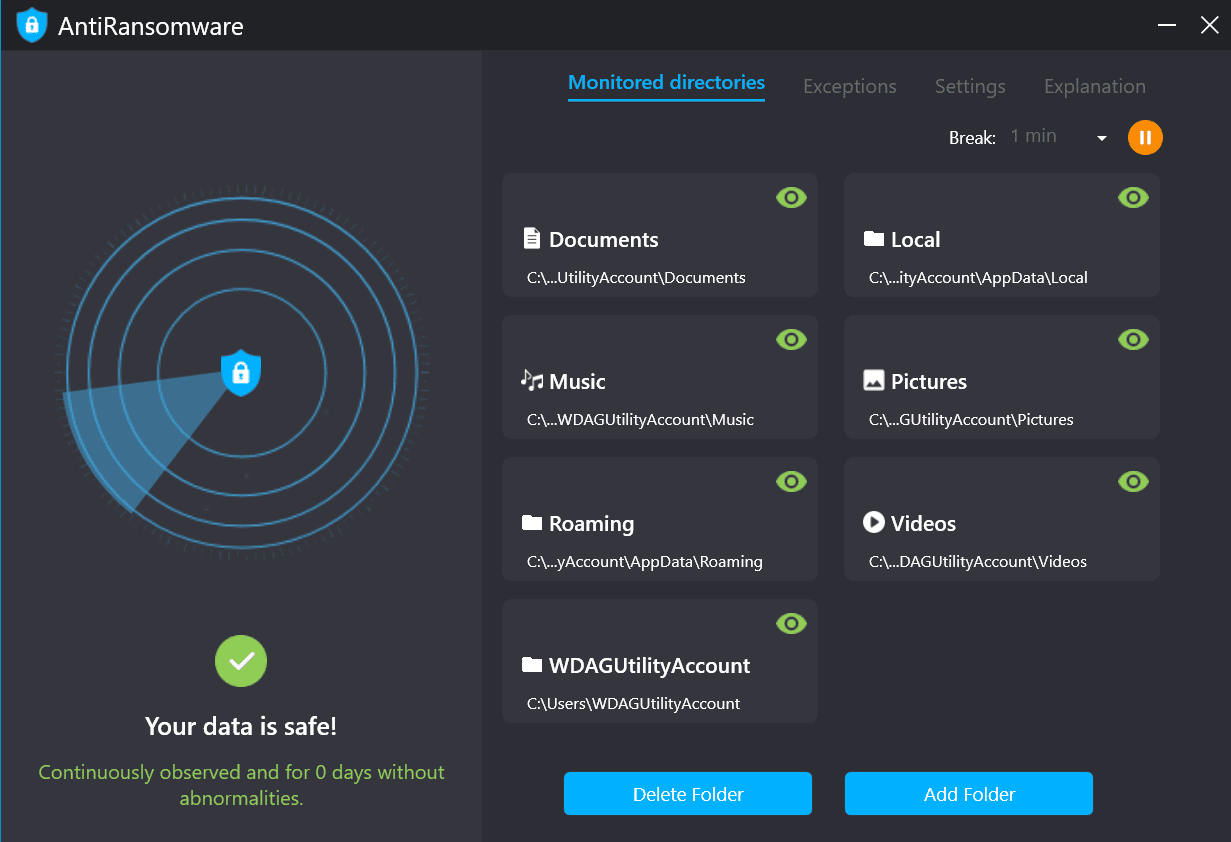Switch to the Exceptions tab
Screen dimensions: 1231x842
tap(850, 87)
